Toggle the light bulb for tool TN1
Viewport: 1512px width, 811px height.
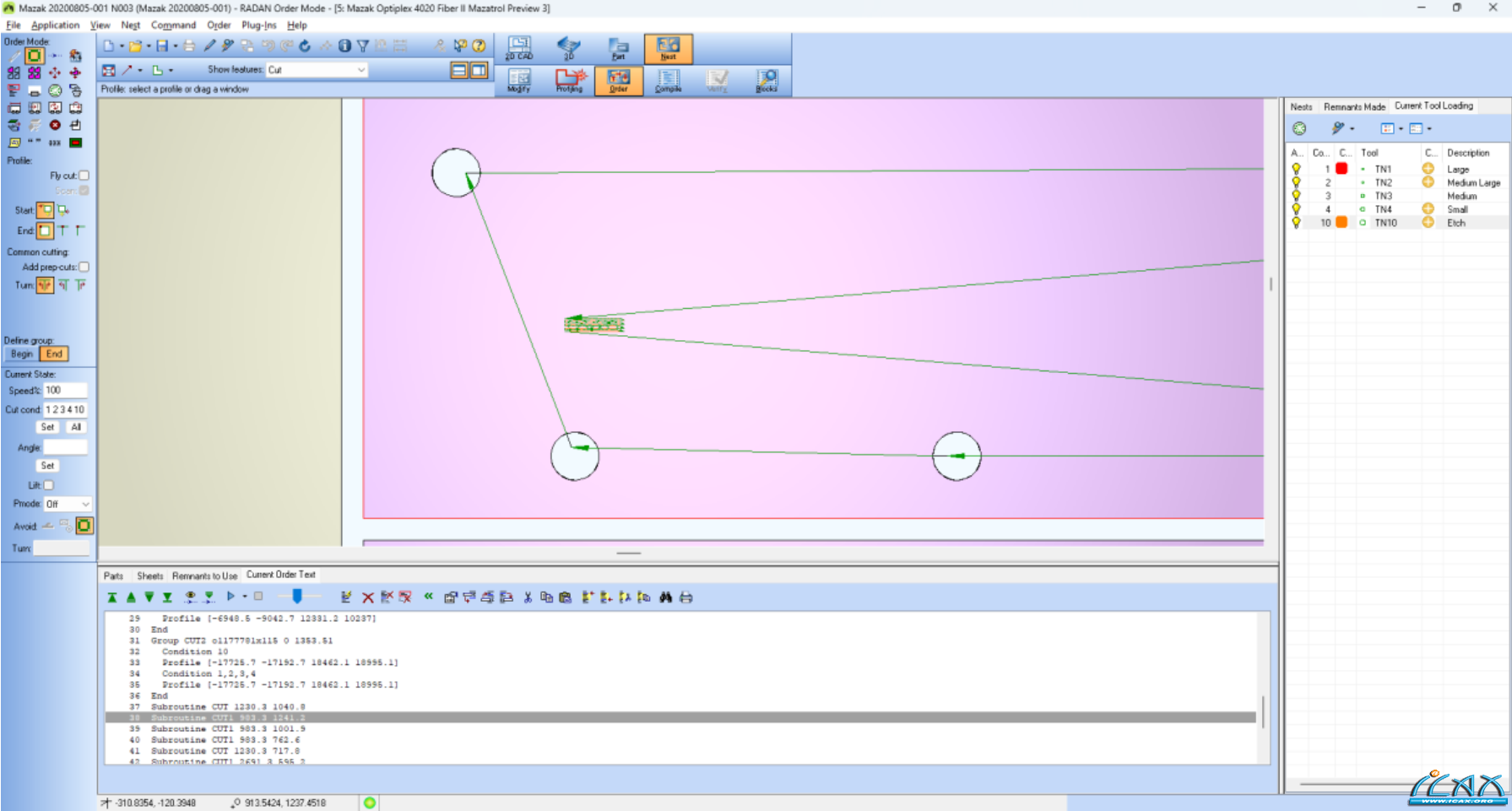(1296, 169)
